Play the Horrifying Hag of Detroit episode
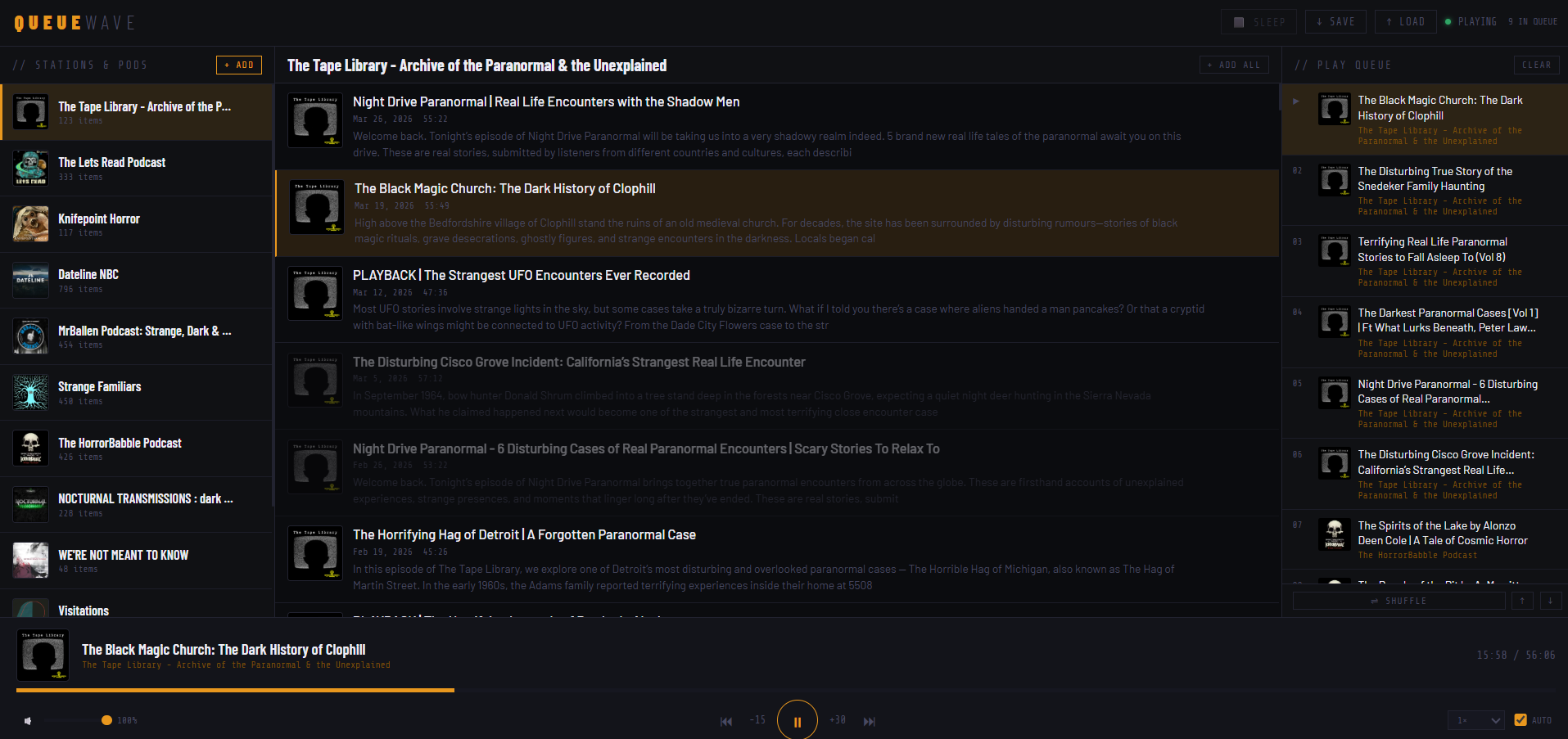The width and height of the screenshot is (1568, 739). [x=524, y=534]
